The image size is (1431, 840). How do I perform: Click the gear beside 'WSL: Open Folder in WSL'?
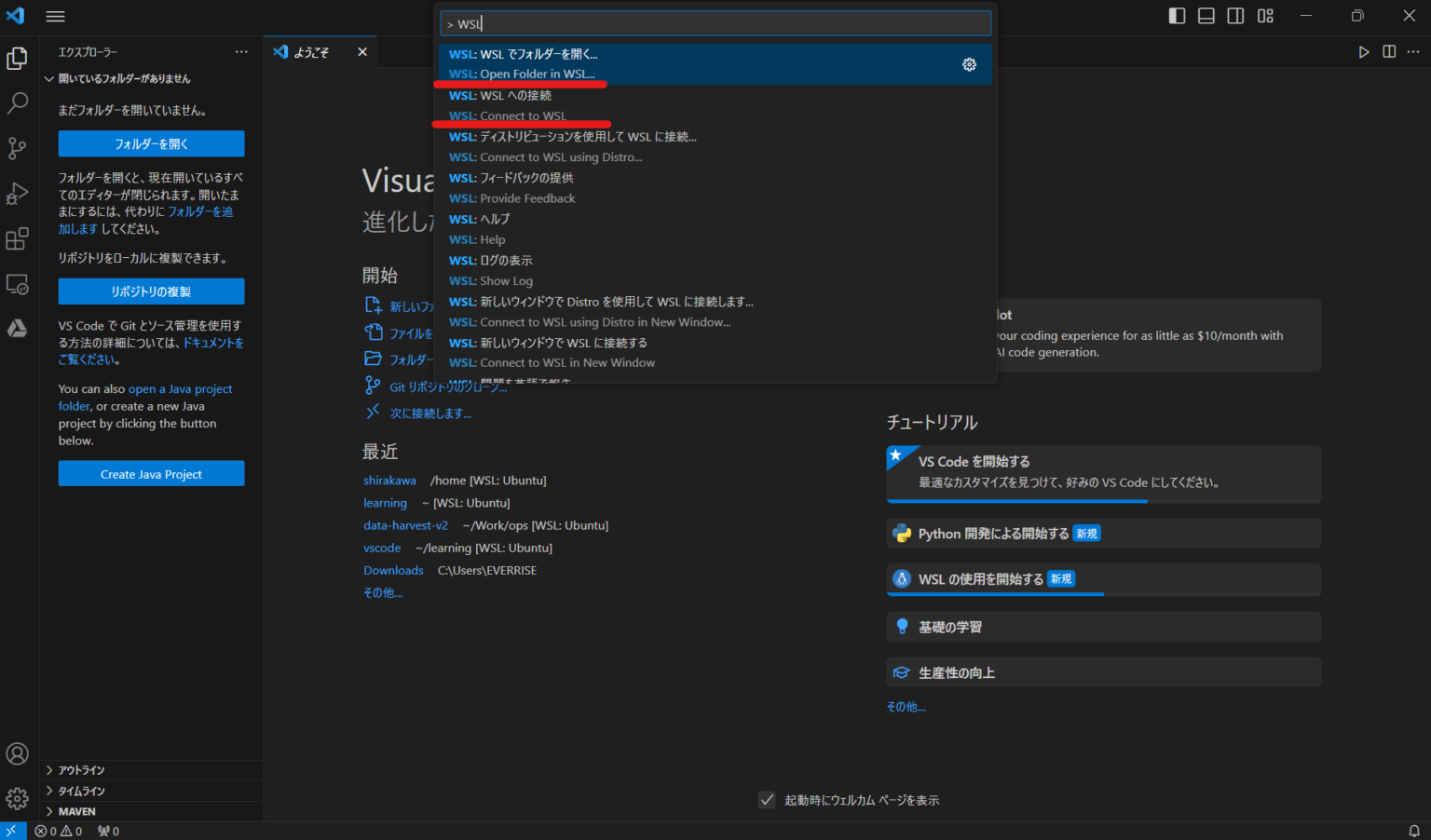coord(969,64)
